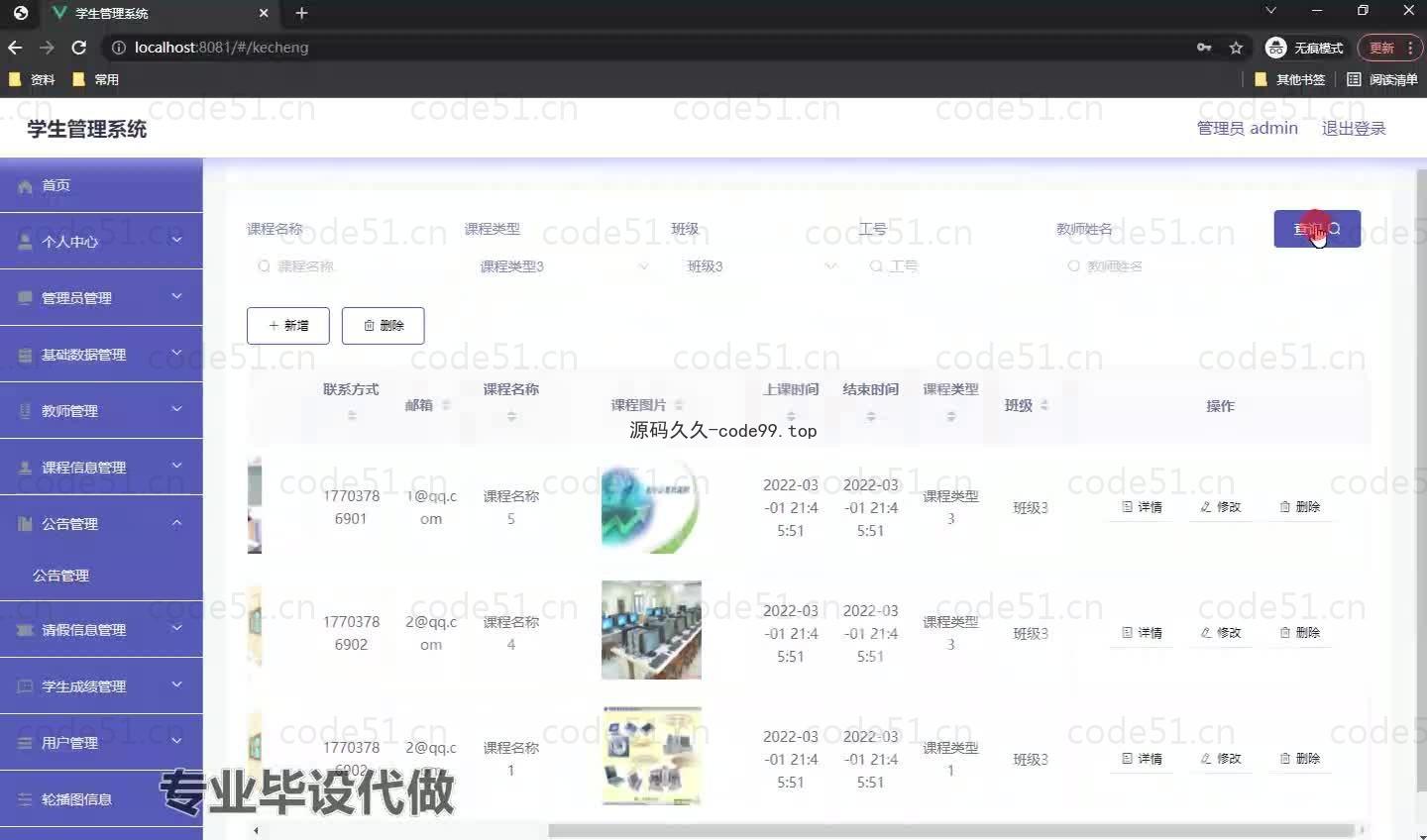
Task: Collapse the 公告管理 sidebar menu
Action: [101, 523]
